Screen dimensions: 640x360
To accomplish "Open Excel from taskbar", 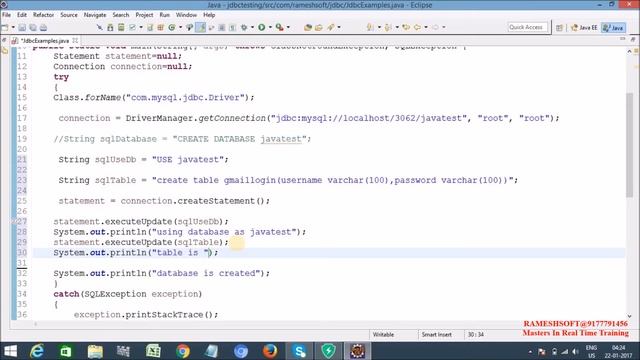I will (x=153, y=351).
